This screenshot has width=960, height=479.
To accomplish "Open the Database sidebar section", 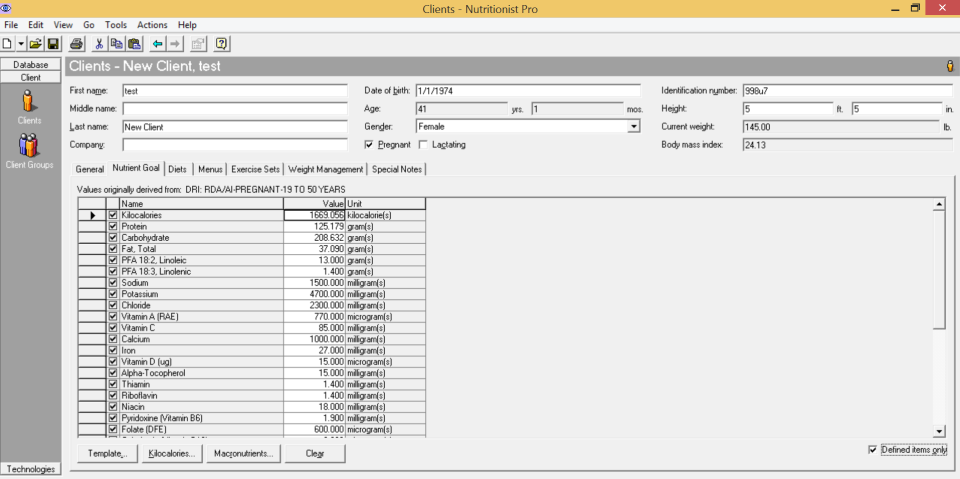I will [31, 64].
